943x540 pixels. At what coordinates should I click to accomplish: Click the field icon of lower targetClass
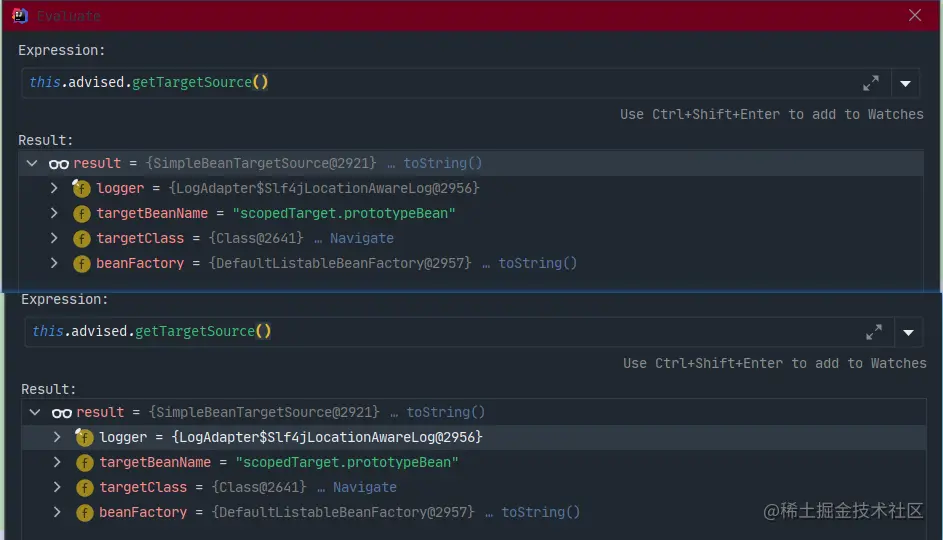[84, 488]
